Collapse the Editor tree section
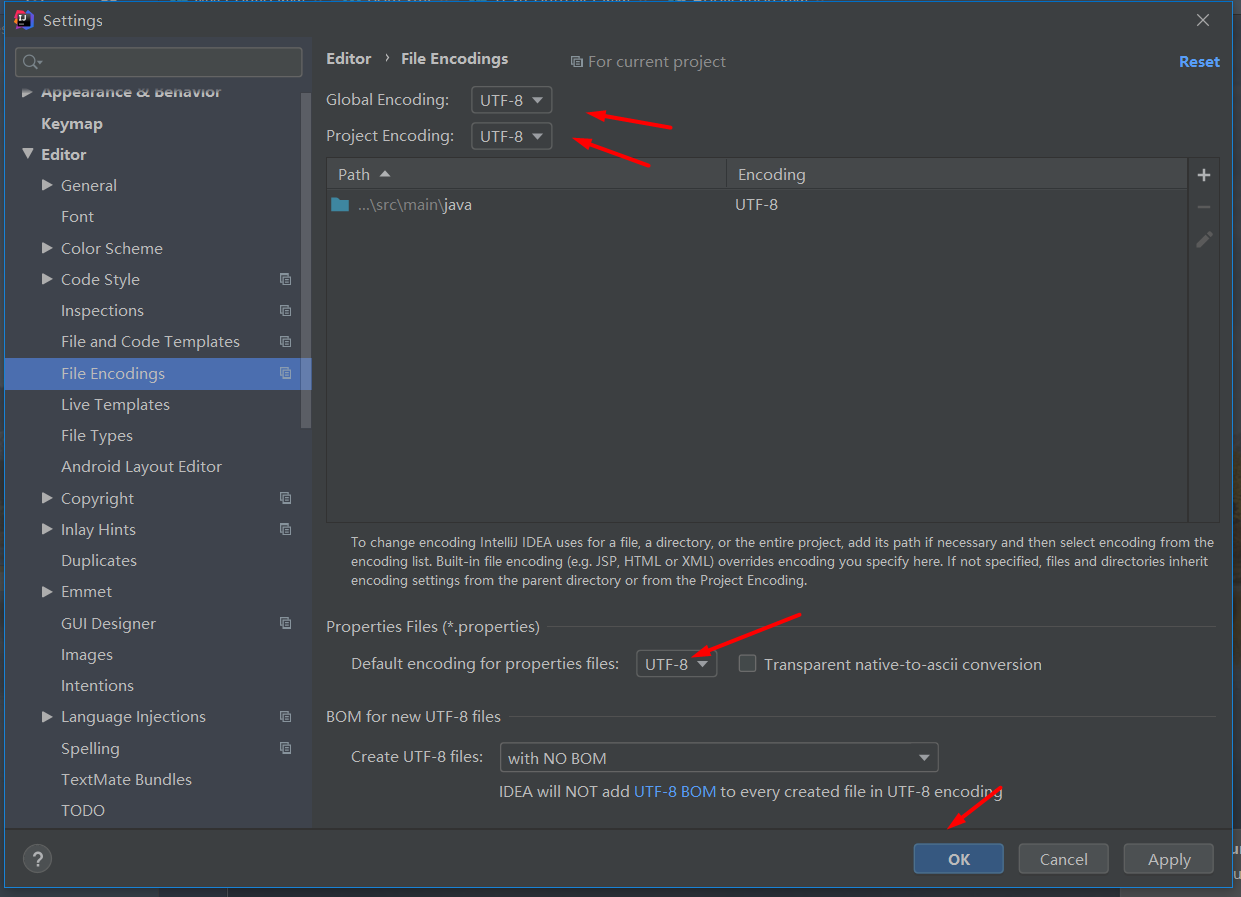1241x897 pixels. (28, 154)
